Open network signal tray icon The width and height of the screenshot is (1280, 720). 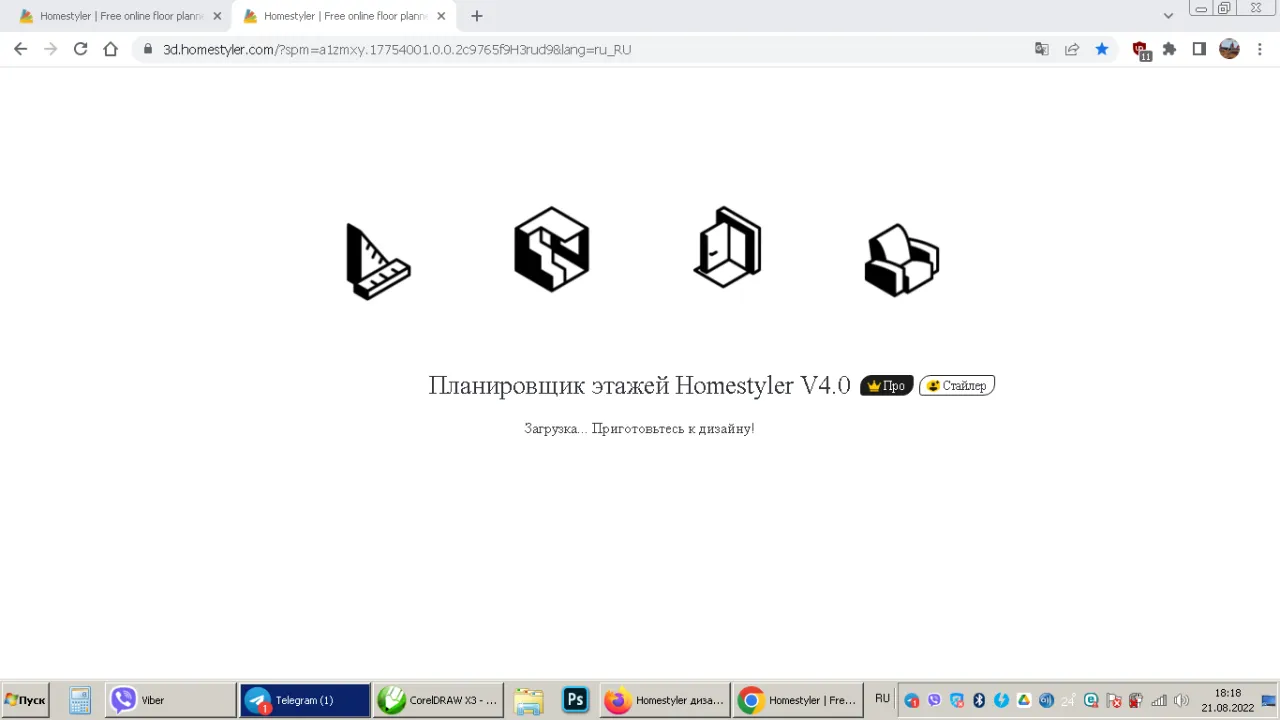pos(1159,700)
